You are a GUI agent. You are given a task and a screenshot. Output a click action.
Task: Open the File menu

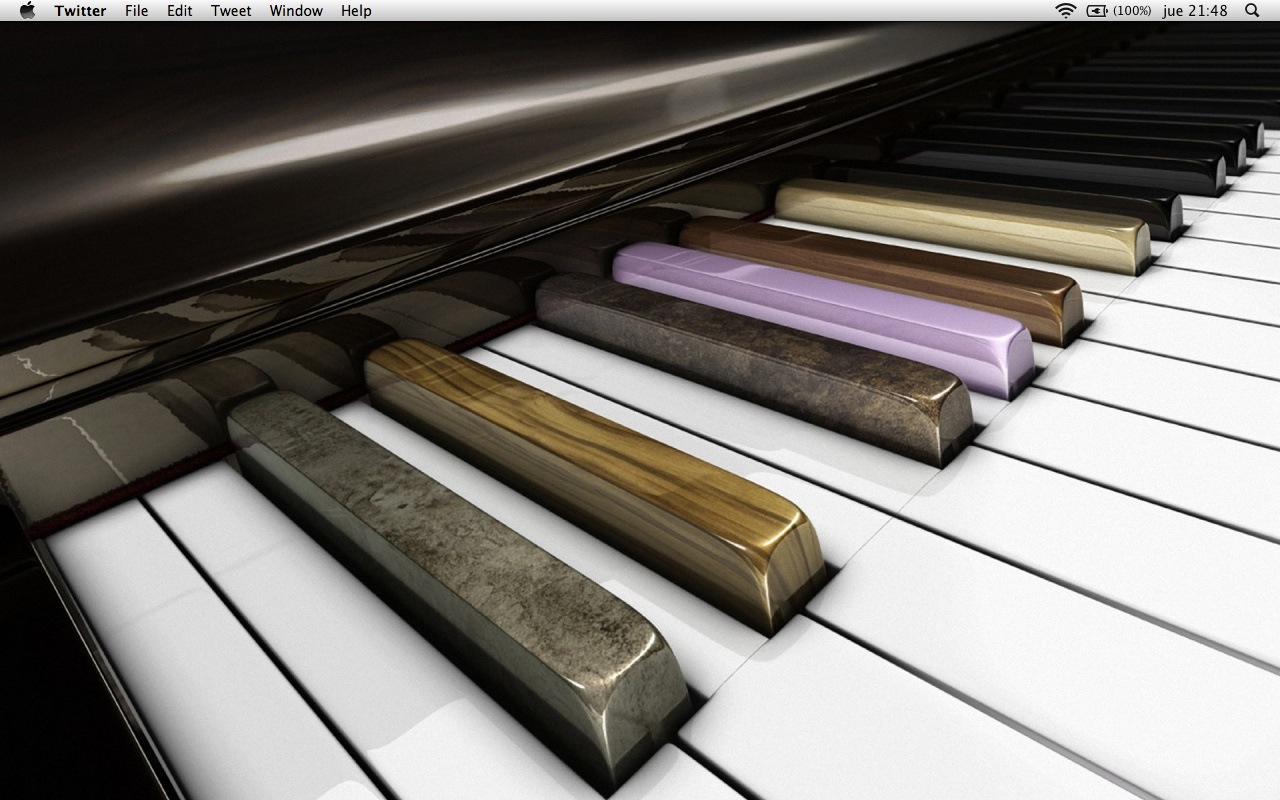click(136, 10)
